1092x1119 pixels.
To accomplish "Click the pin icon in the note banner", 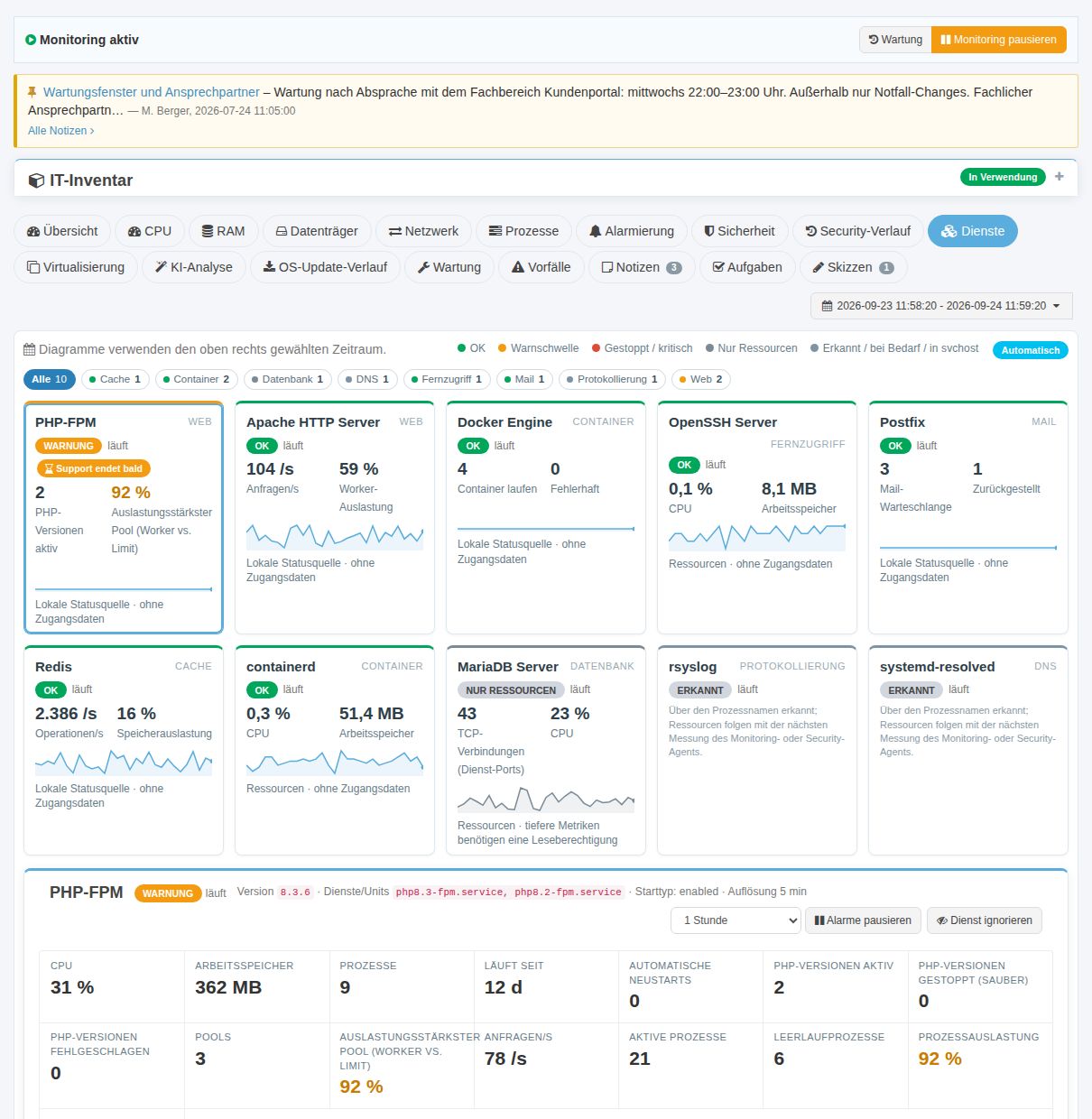I will [x=32, y=92].
